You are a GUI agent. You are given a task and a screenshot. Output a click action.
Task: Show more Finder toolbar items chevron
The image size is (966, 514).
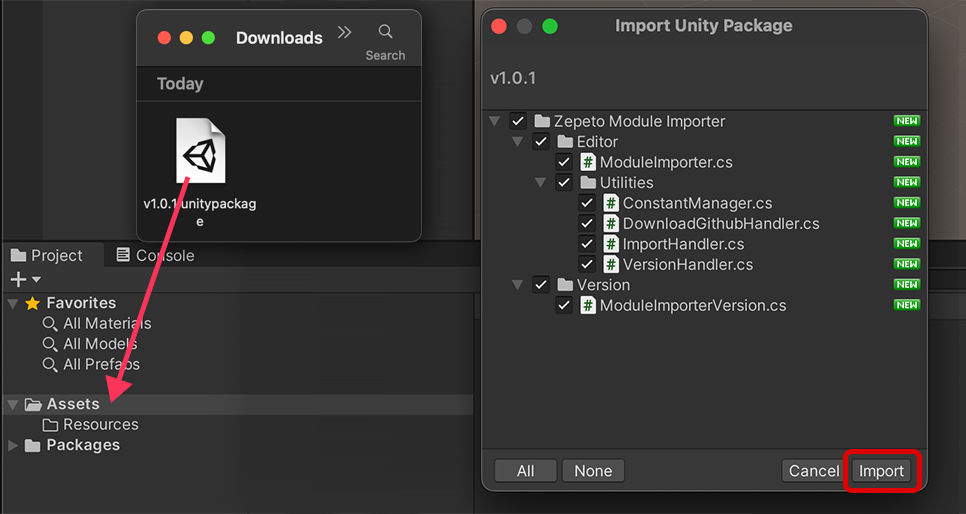344,32
